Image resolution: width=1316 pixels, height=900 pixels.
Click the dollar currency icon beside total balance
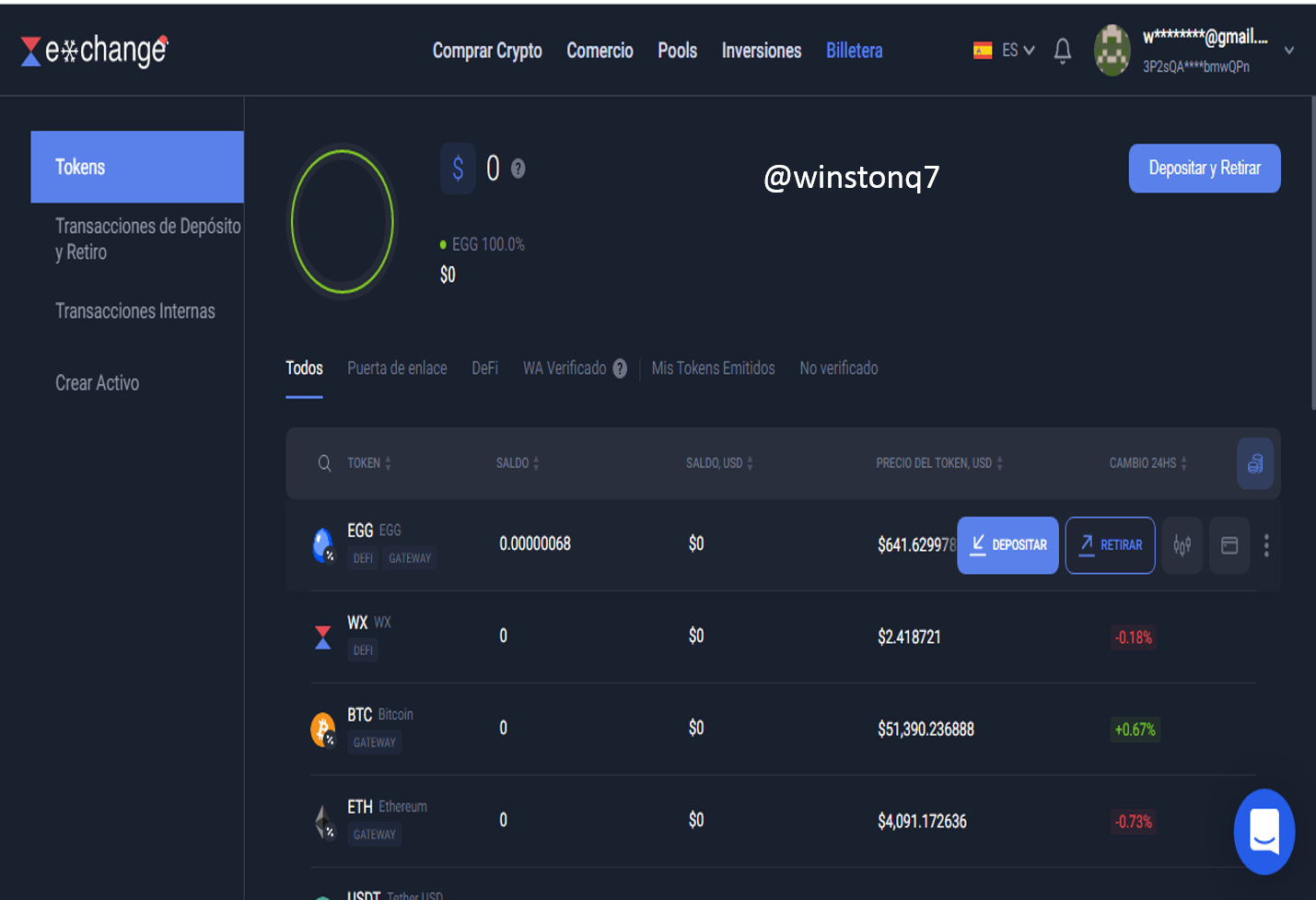tap(458, 168)
